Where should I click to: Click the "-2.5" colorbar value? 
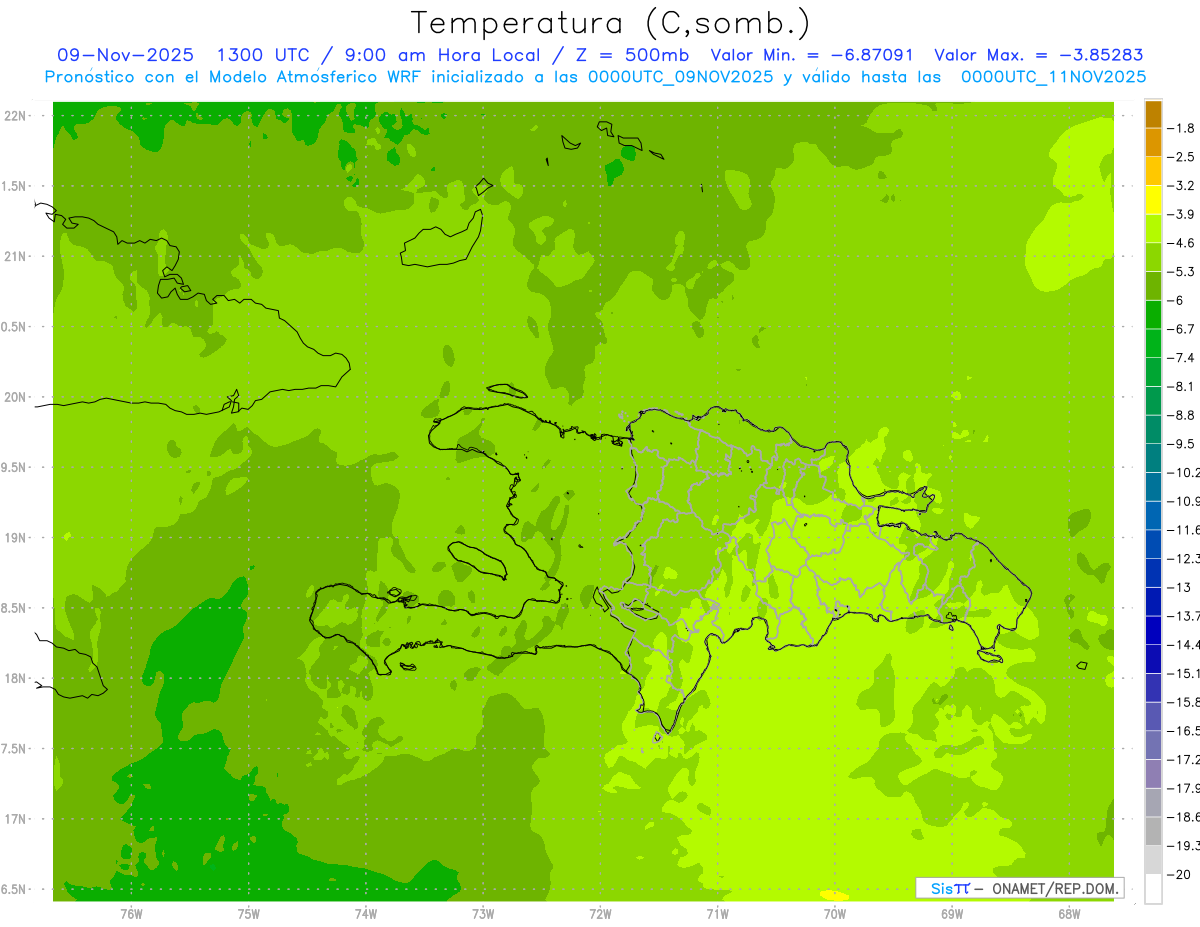click(1181, 157)
